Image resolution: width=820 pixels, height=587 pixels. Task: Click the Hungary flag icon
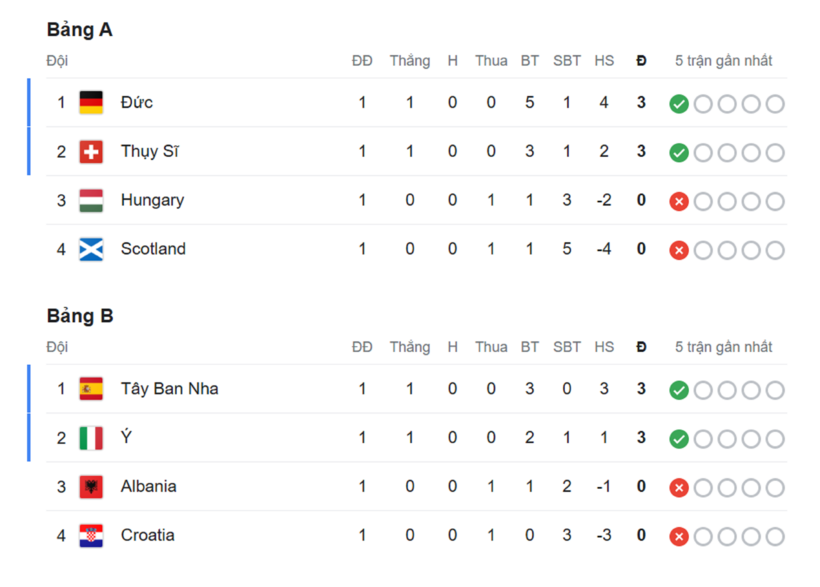[91, 200]
